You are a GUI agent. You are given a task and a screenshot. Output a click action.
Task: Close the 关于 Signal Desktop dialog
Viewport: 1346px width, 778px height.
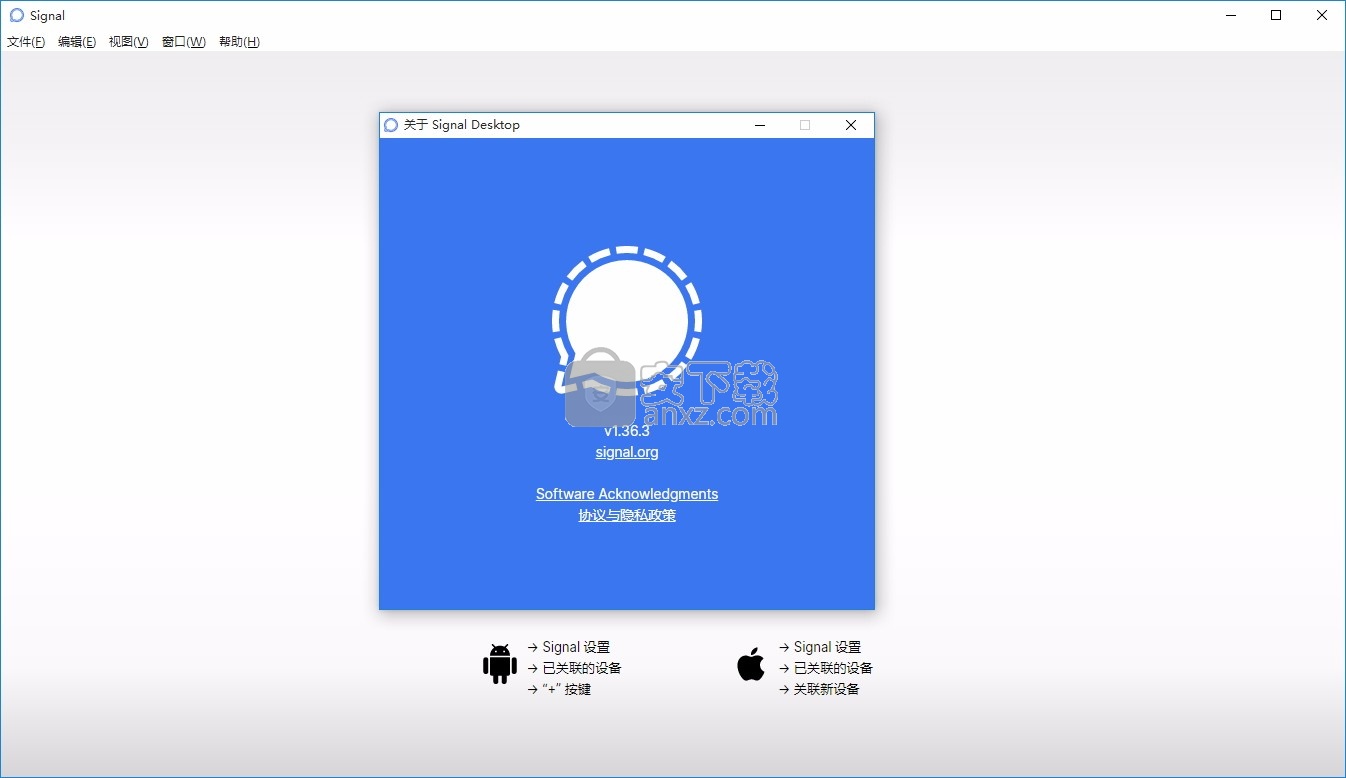coord(851,125)
